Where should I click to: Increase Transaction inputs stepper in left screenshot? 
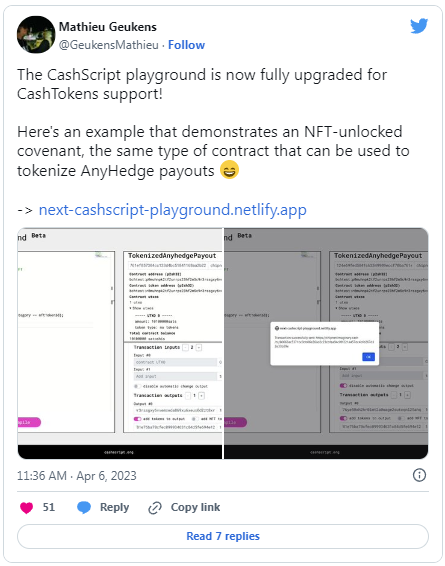pos(199,347)
